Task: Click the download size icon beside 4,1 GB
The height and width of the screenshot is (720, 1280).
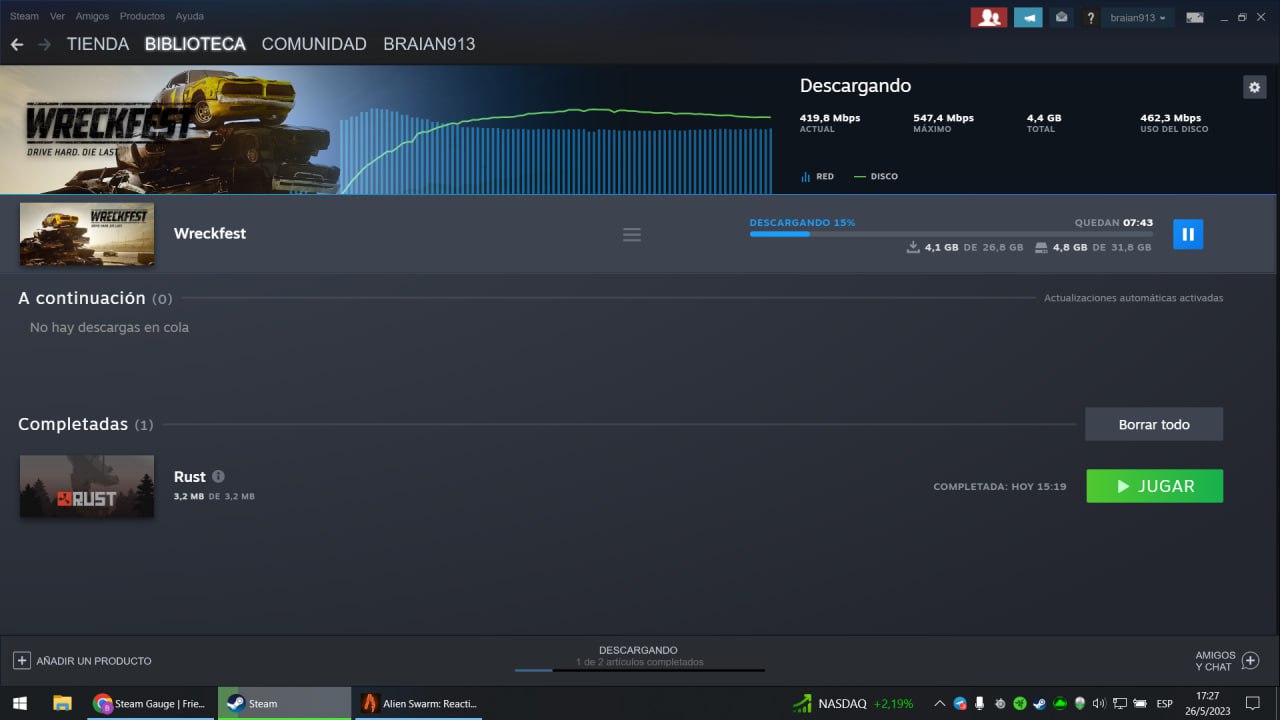Action: [913, 247]
